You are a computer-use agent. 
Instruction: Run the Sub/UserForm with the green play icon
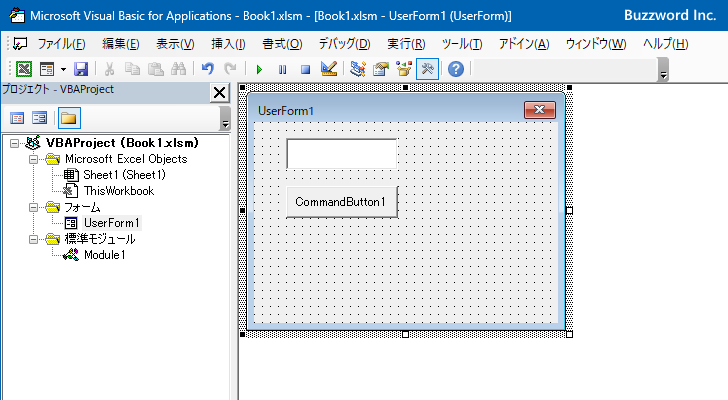tap(259, 70)
